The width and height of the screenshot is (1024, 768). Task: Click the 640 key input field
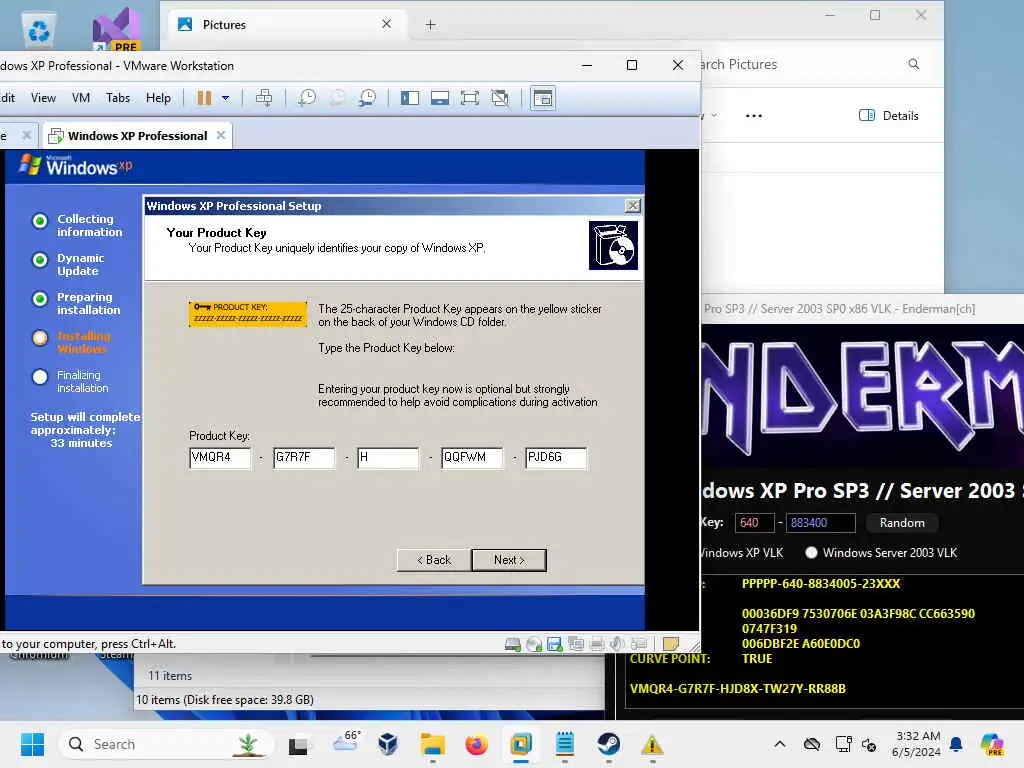(x=754, y=522)
